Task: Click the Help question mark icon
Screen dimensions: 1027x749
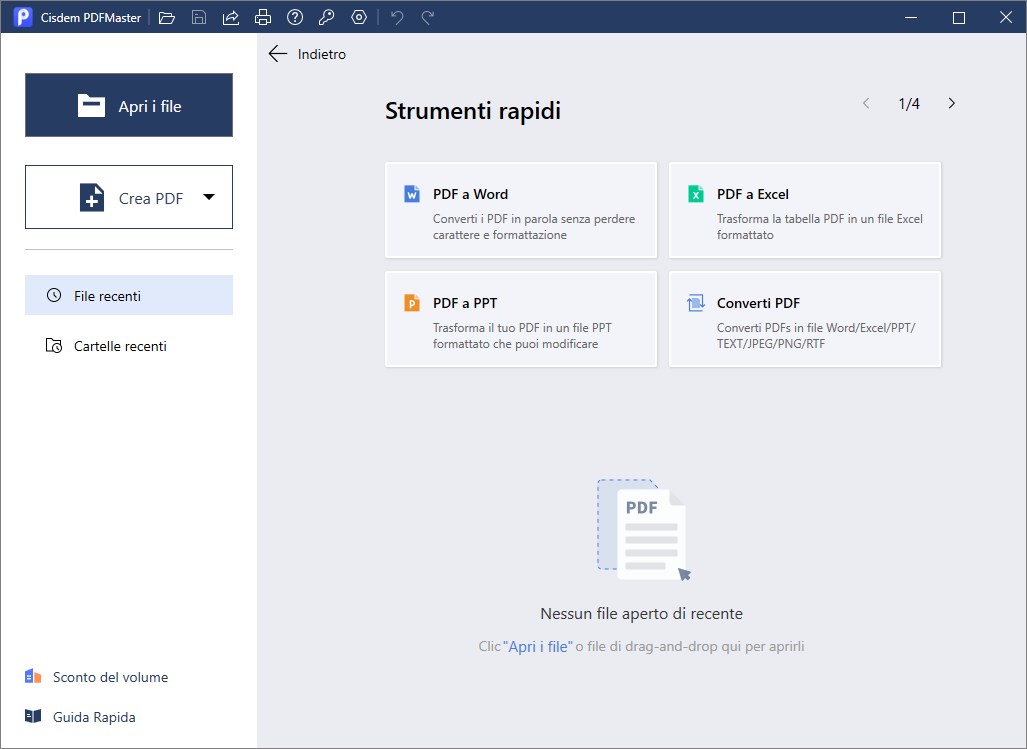Action: tap(294, 16)
